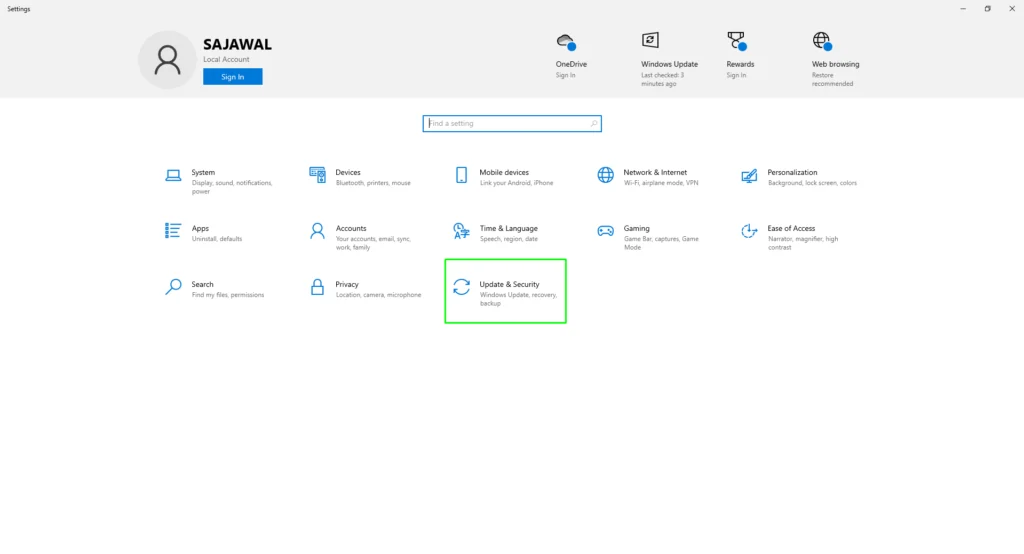Select the Gaming category label
This screenshot has height=554, width=1024.
click(x=637, y=229)
